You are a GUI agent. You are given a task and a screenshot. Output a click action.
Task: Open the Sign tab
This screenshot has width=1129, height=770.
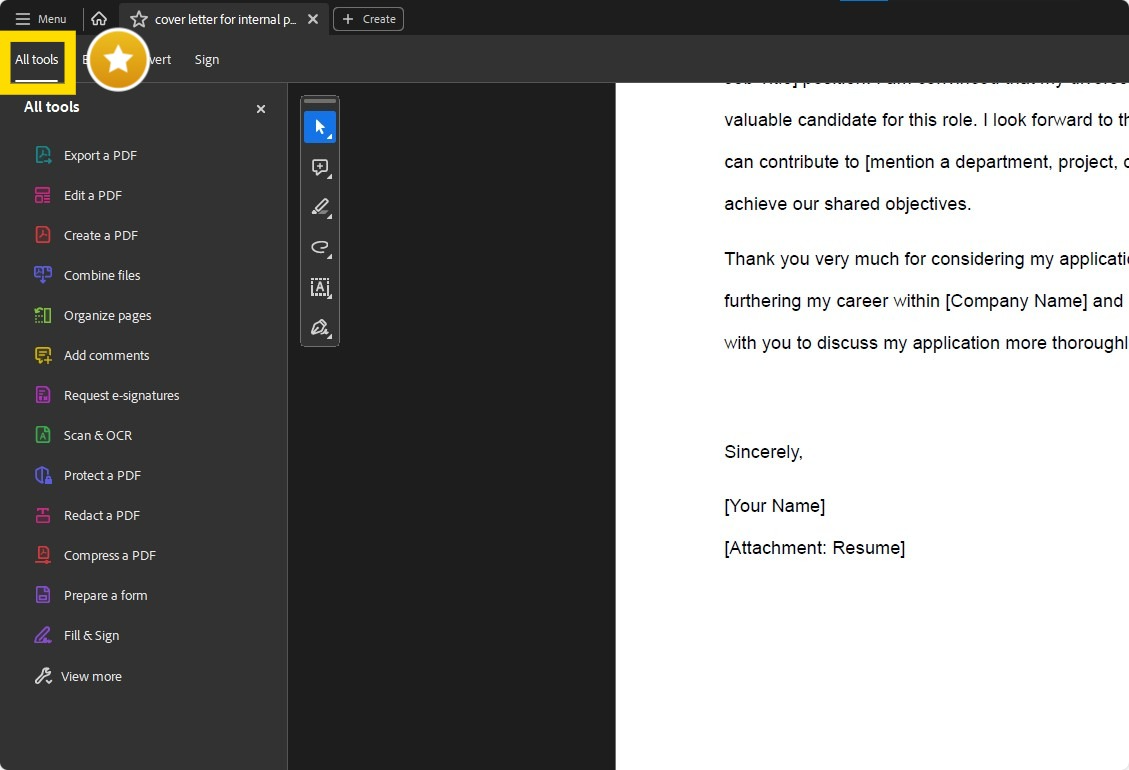pyautogui.click(x=207, y=60)
